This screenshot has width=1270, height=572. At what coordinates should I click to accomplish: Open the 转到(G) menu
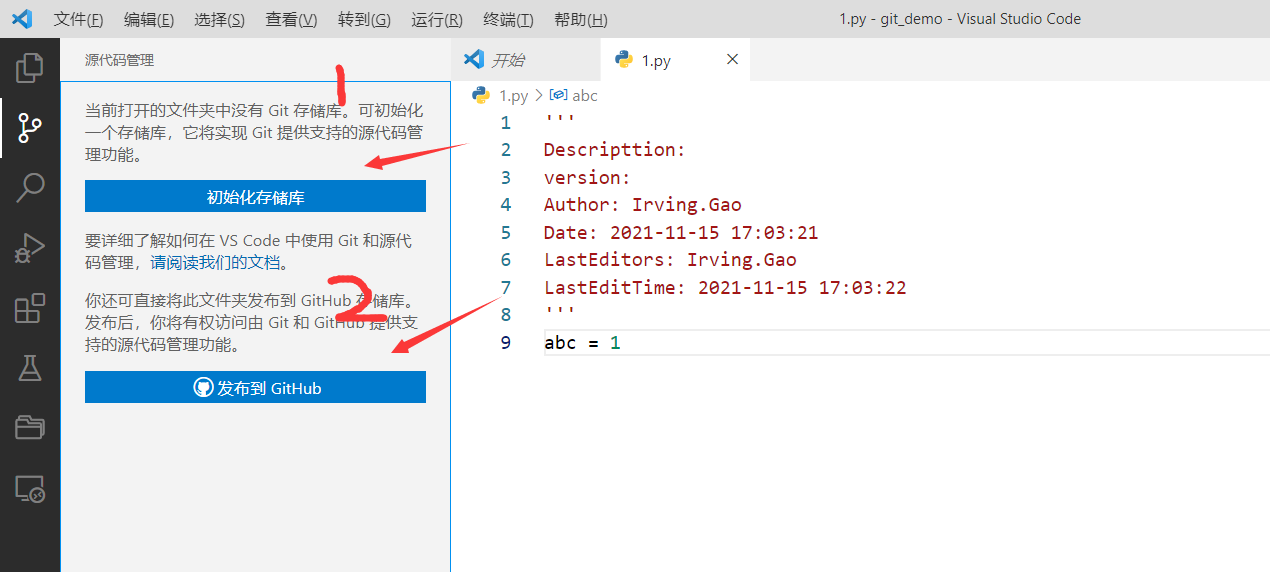(x=364, y=20)
